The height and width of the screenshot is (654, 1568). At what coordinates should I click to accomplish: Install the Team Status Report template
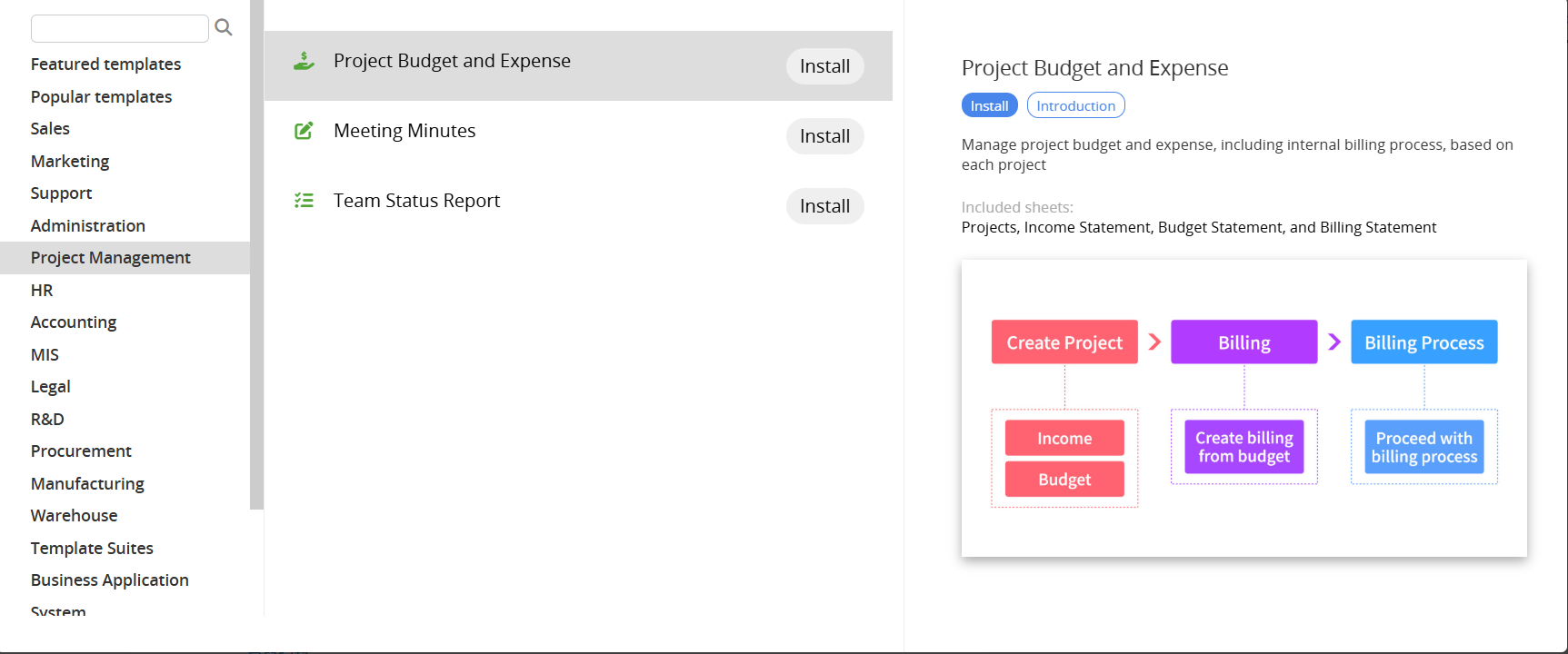tap(824, 206)
